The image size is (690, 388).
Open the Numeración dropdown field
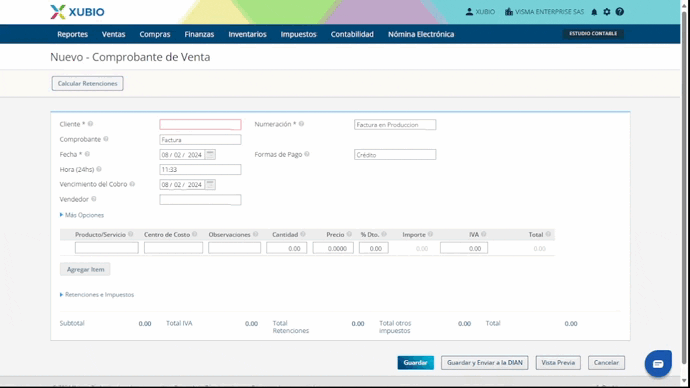click(x=395, y=124)
